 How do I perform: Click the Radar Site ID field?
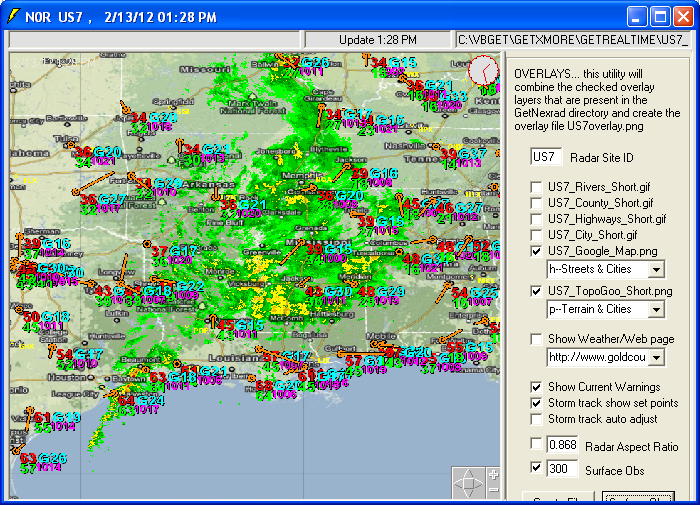pyautogui.click(x=546, y=157)
